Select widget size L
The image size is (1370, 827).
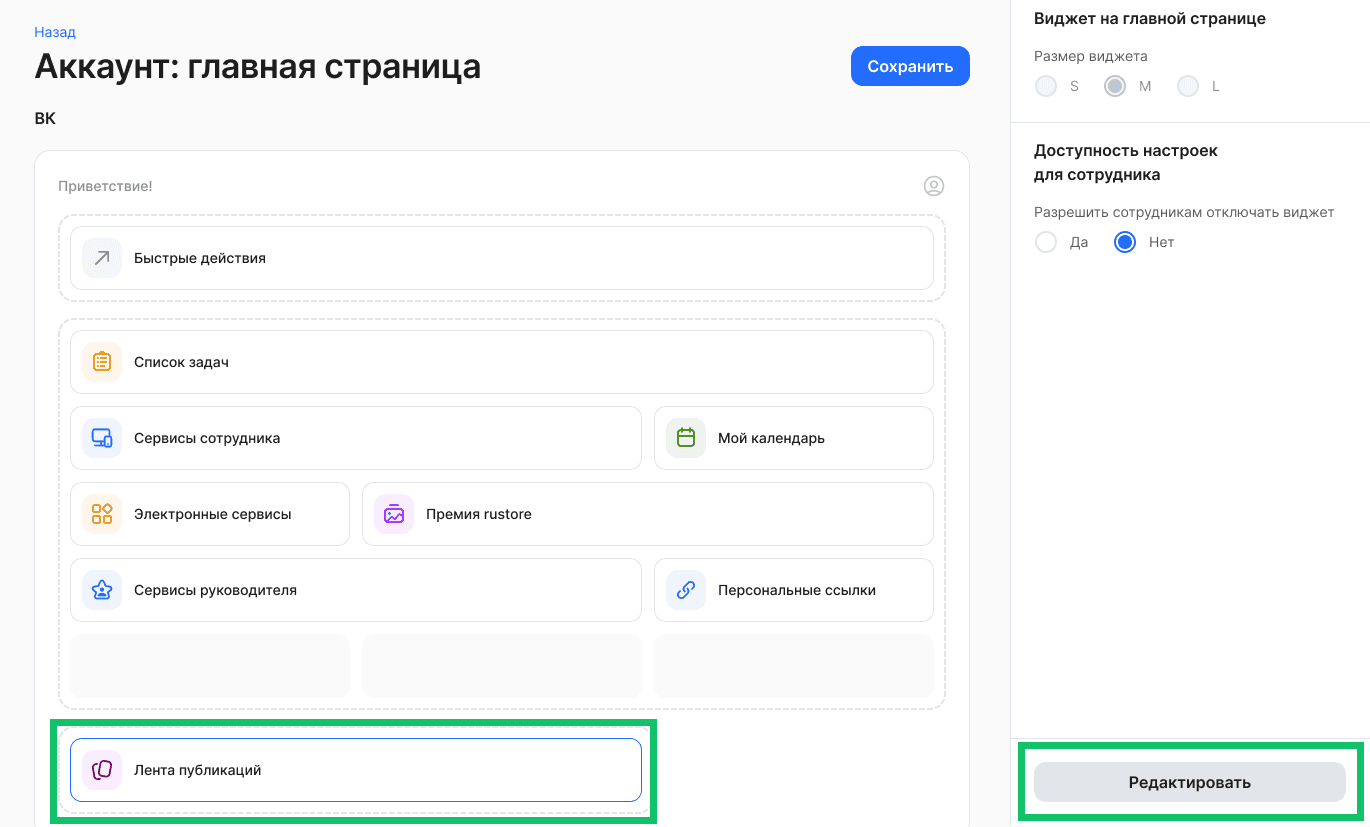pyautogui.click(x=1187, y=86)
